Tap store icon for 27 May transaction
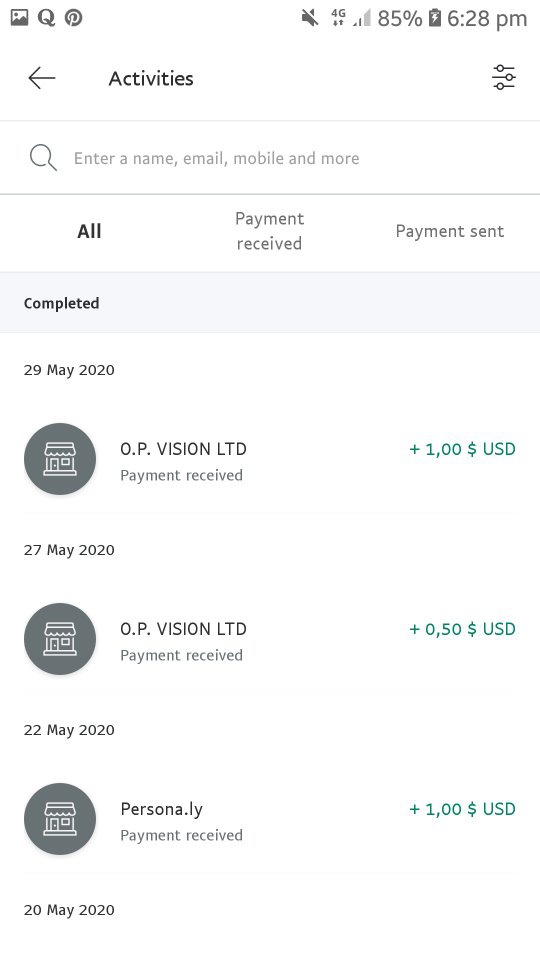 pos(60,639)
